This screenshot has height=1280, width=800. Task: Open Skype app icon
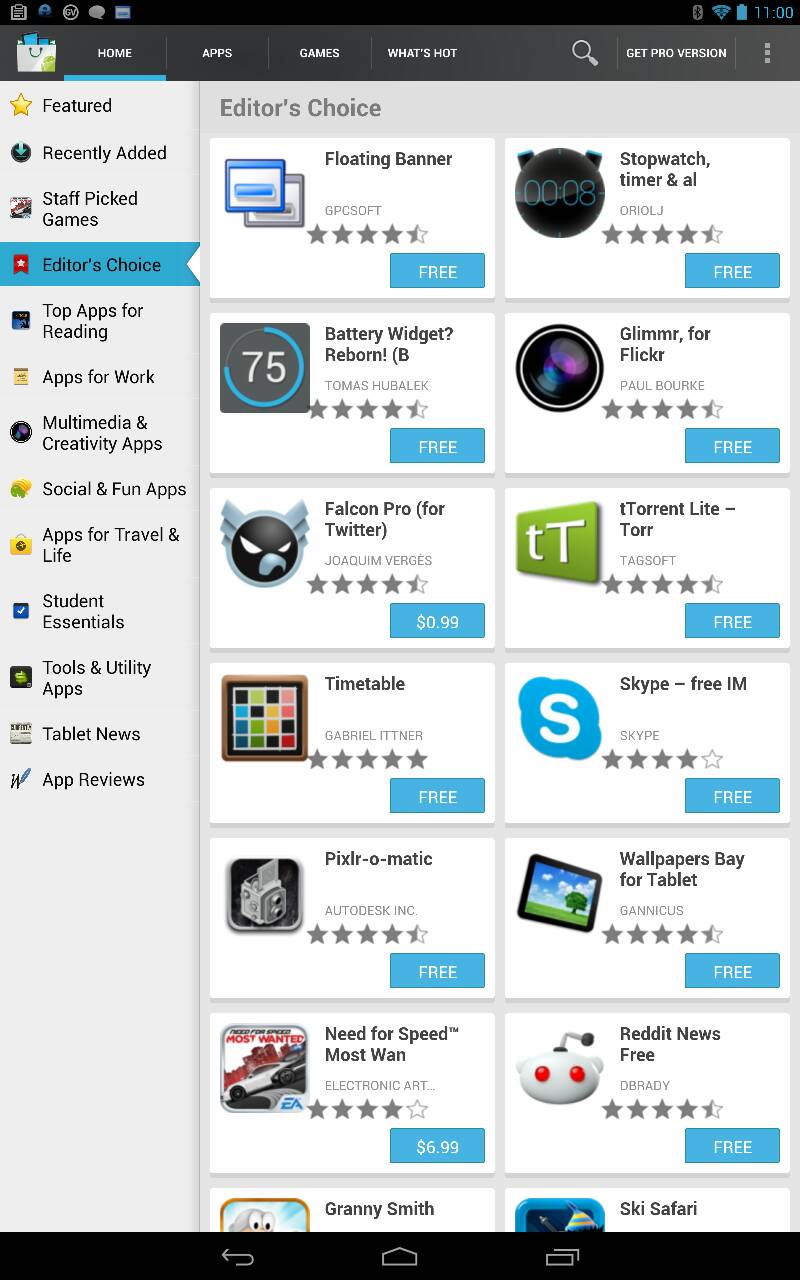[x=560, y=719]
